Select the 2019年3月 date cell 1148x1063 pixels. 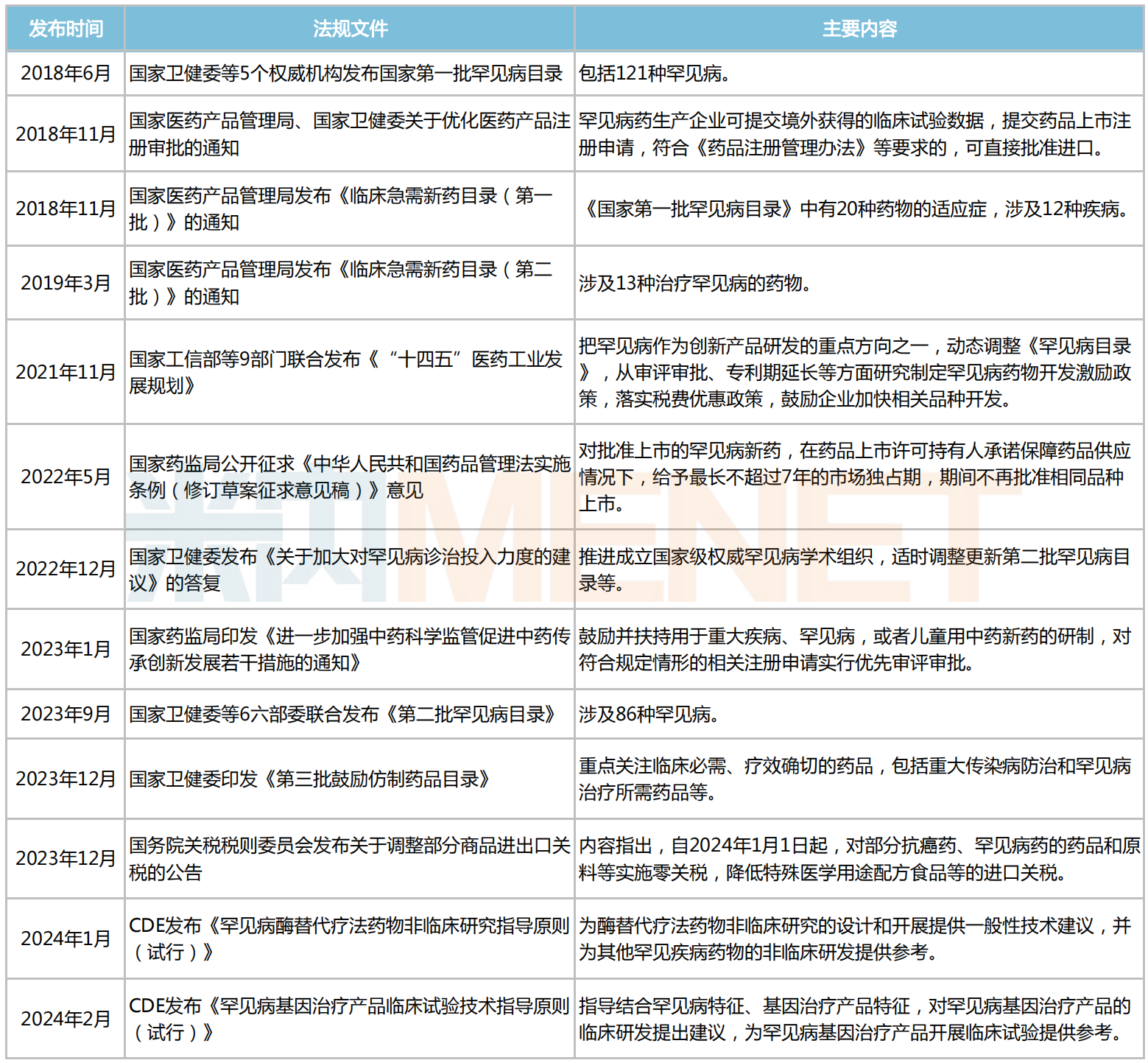[66, 283]
